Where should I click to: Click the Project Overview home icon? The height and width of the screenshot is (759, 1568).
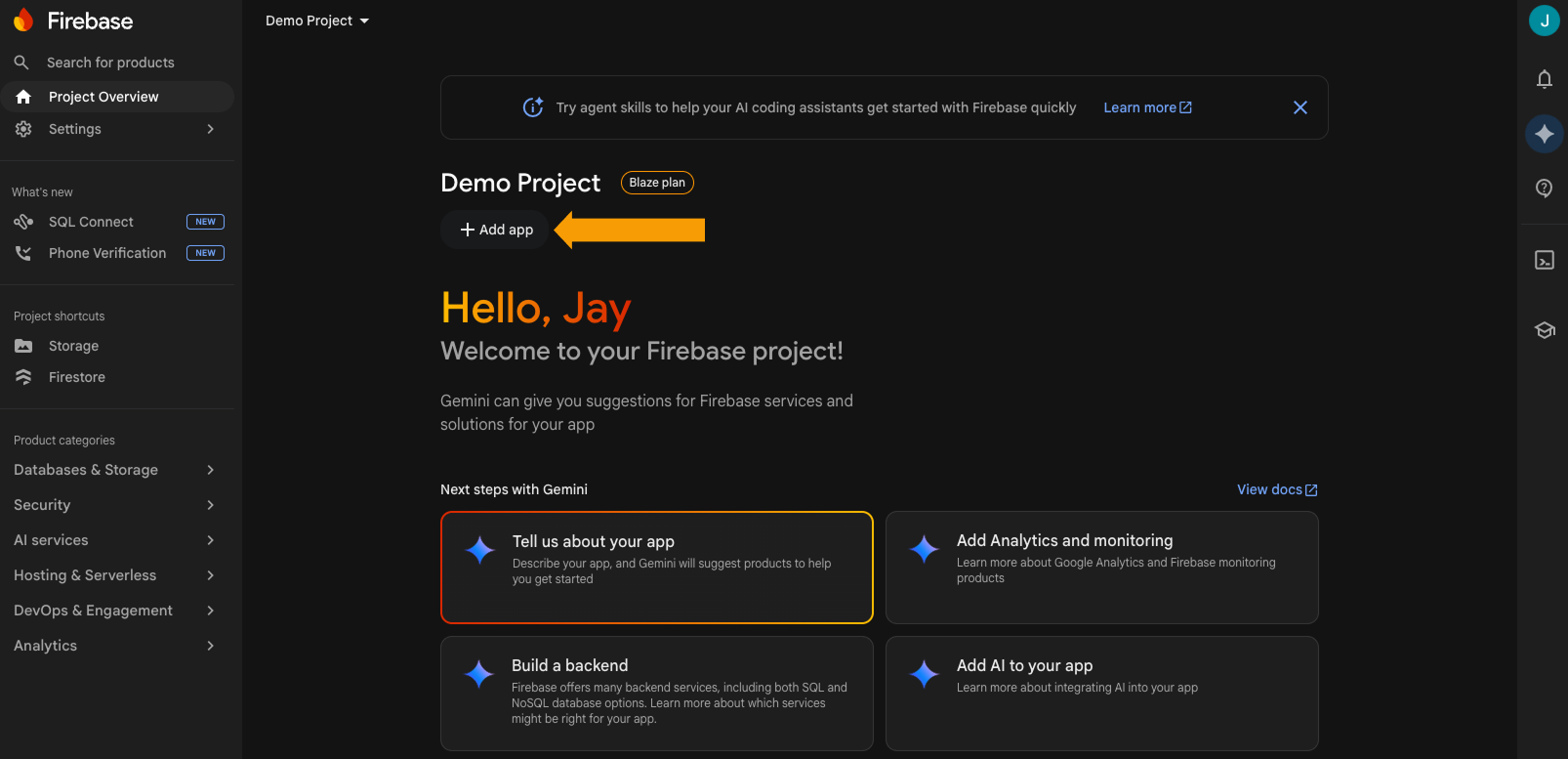coord(23,97)
